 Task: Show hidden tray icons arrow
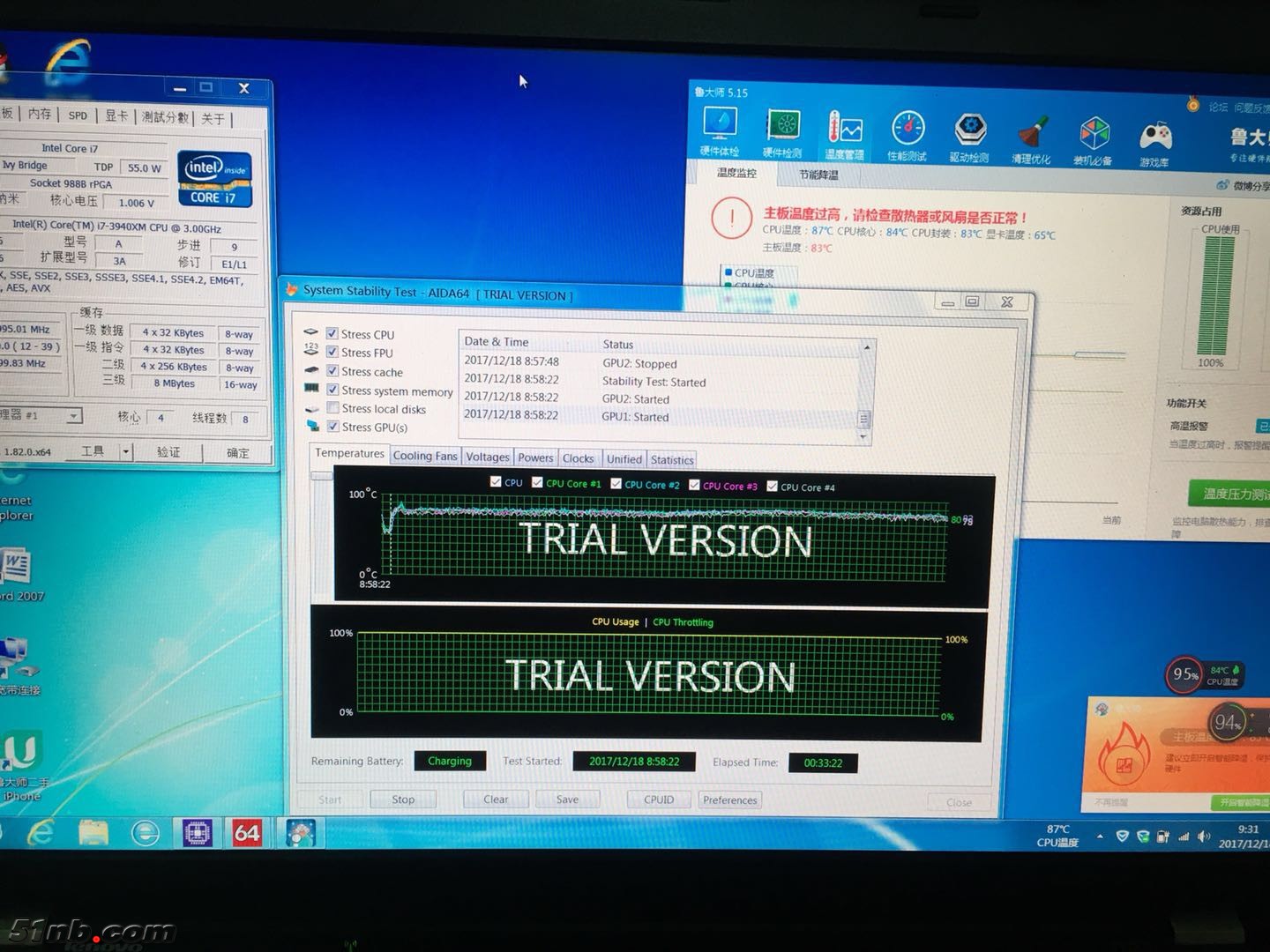point(1100,836)
